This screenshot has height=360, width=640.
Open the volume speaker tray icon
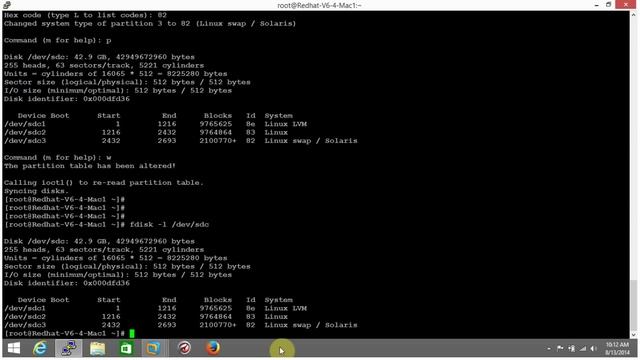tap(593, 349)
